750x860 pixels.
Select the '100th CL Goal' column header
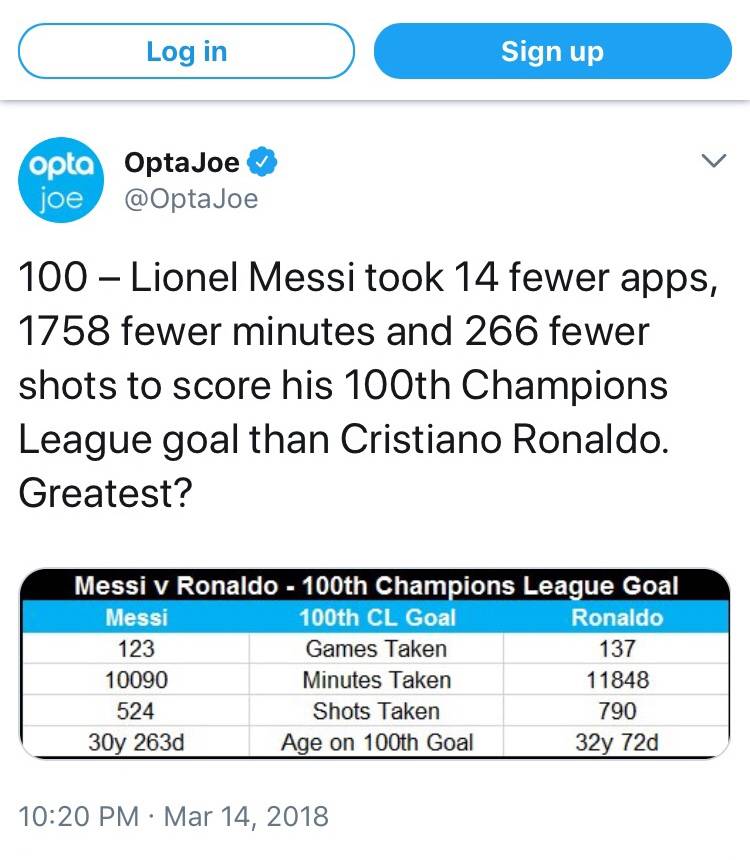tap(377, 617)
